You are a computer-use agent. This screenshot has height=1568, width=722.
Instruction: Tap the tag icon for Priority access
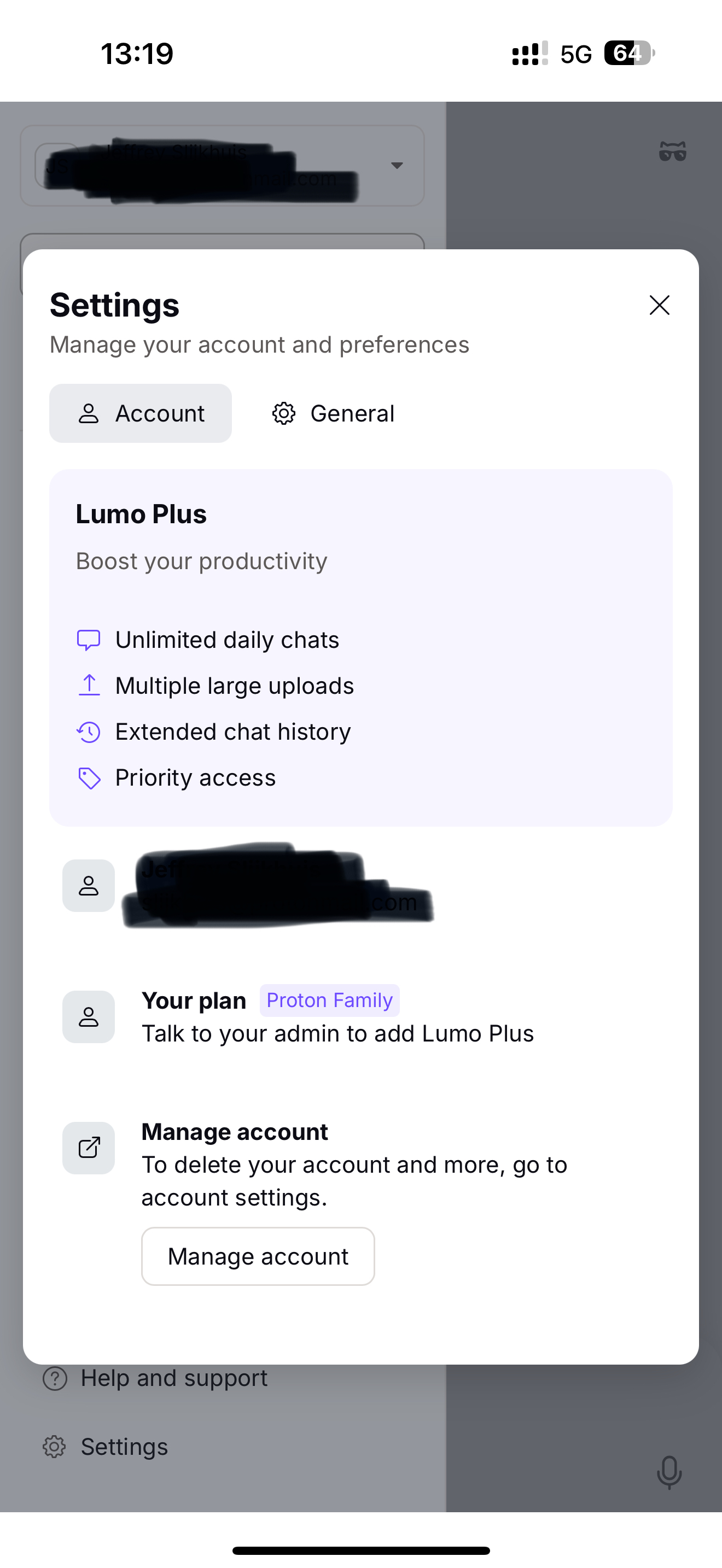point(89,778)
